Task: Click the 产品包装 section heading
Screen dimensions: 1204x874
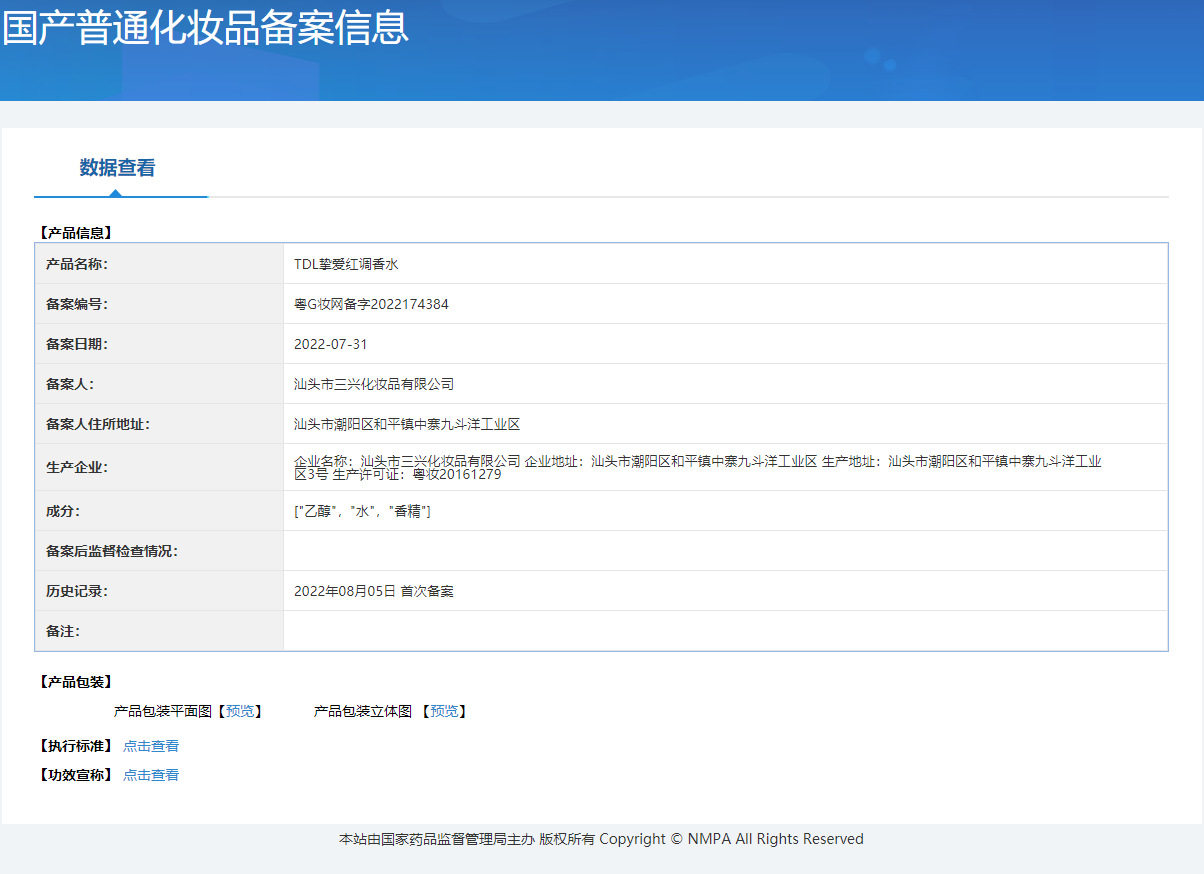Action: point(76,682)
